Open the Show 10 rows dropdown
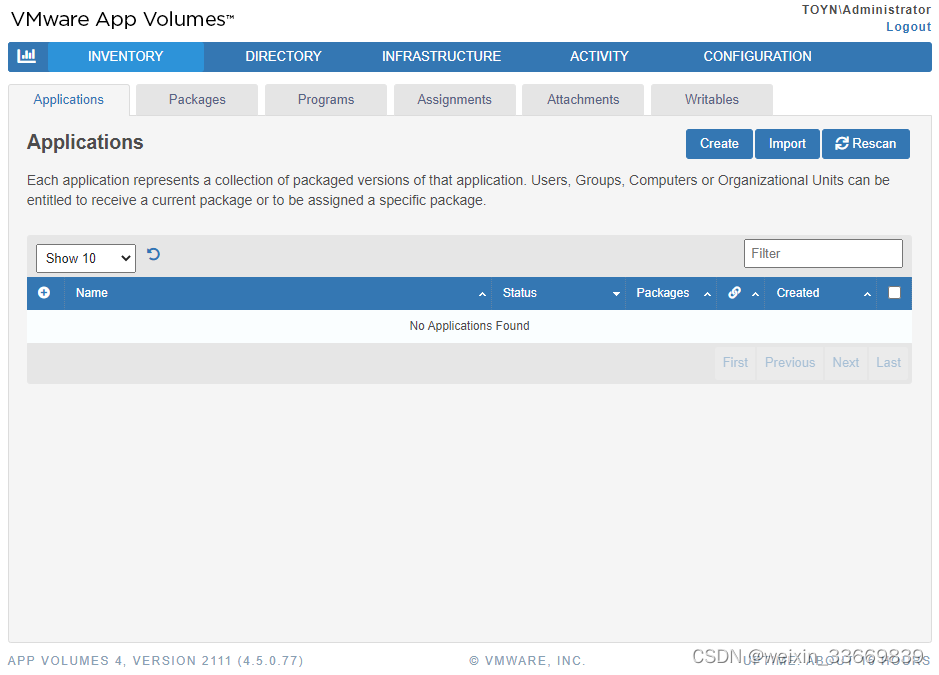 pos(86,258)
